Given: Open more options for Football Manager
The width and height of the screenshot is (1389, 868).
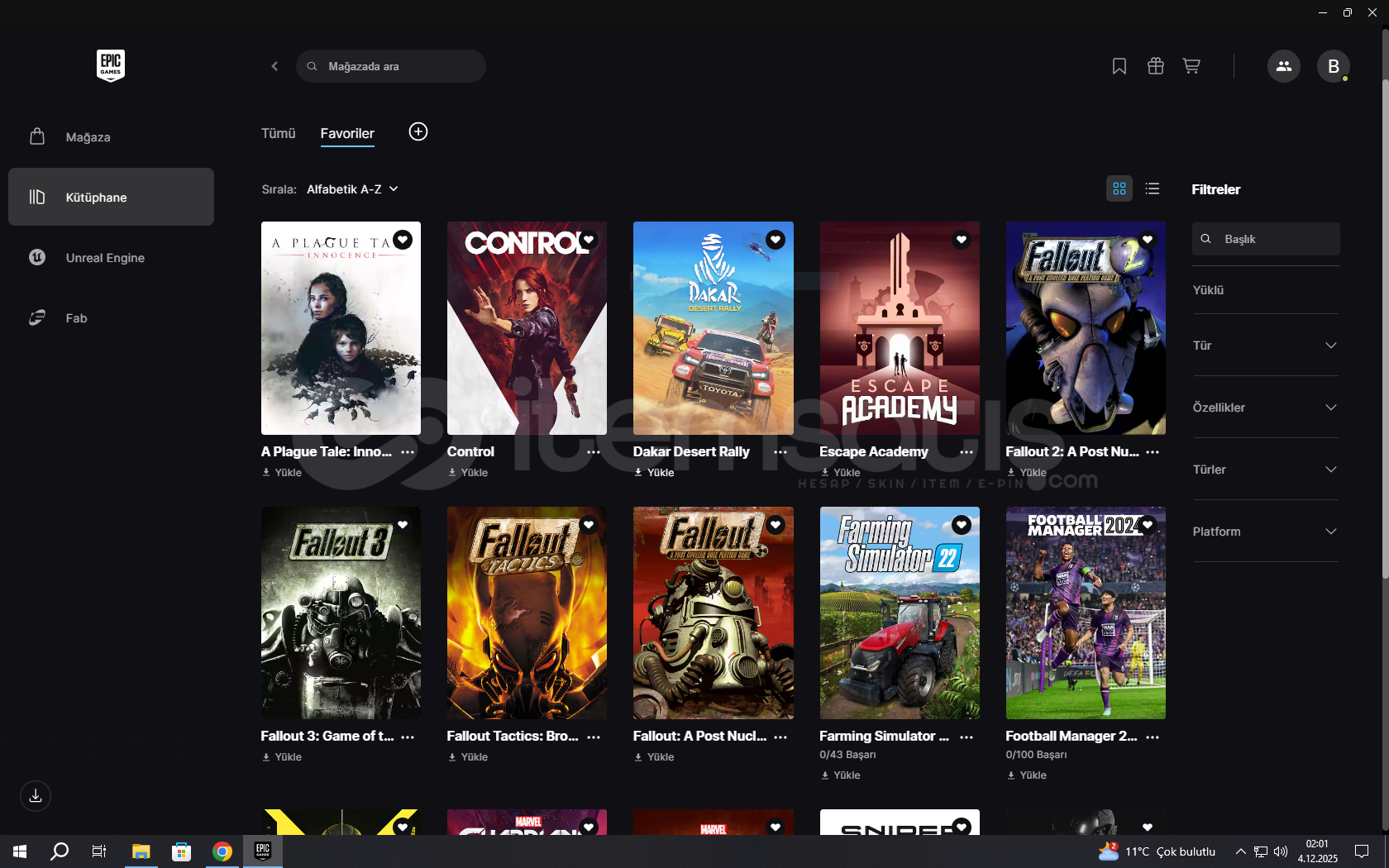Looking at the screenshot, I should [1153, 737].
